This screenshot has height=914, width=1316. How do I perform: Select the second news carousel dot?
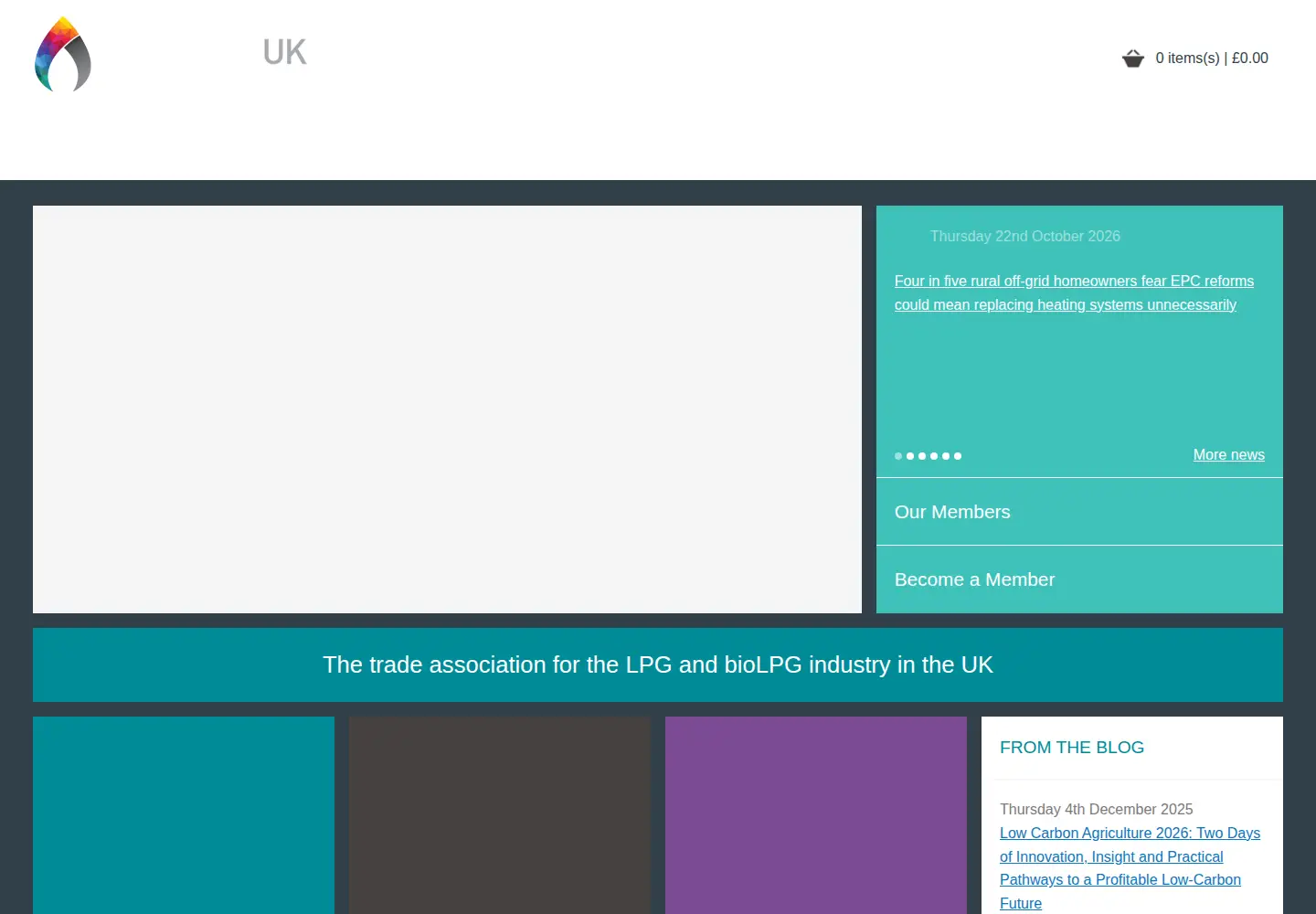click(910, 456)
